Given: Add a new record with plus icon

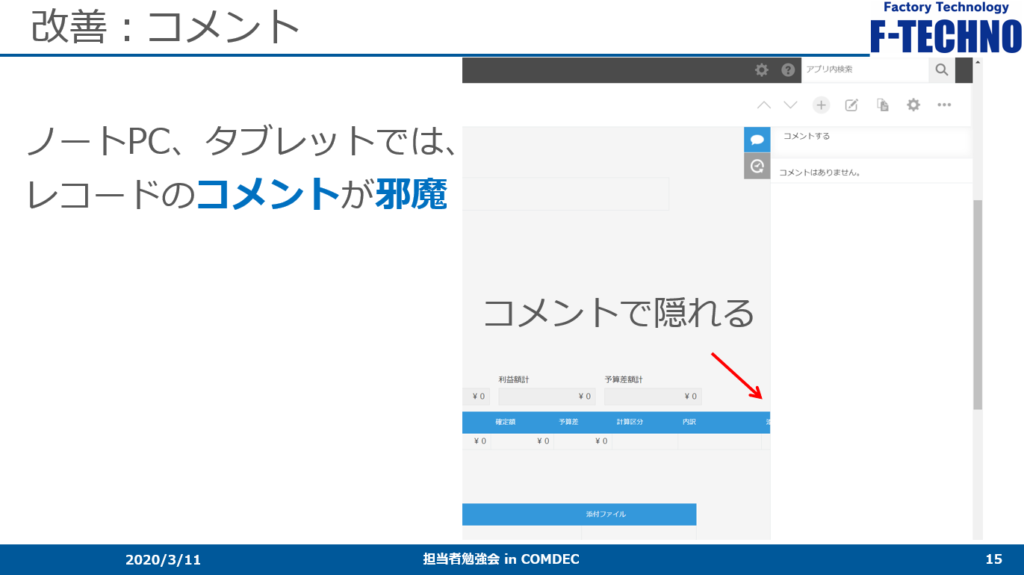Looking at the screenshot, I should 821,105.
